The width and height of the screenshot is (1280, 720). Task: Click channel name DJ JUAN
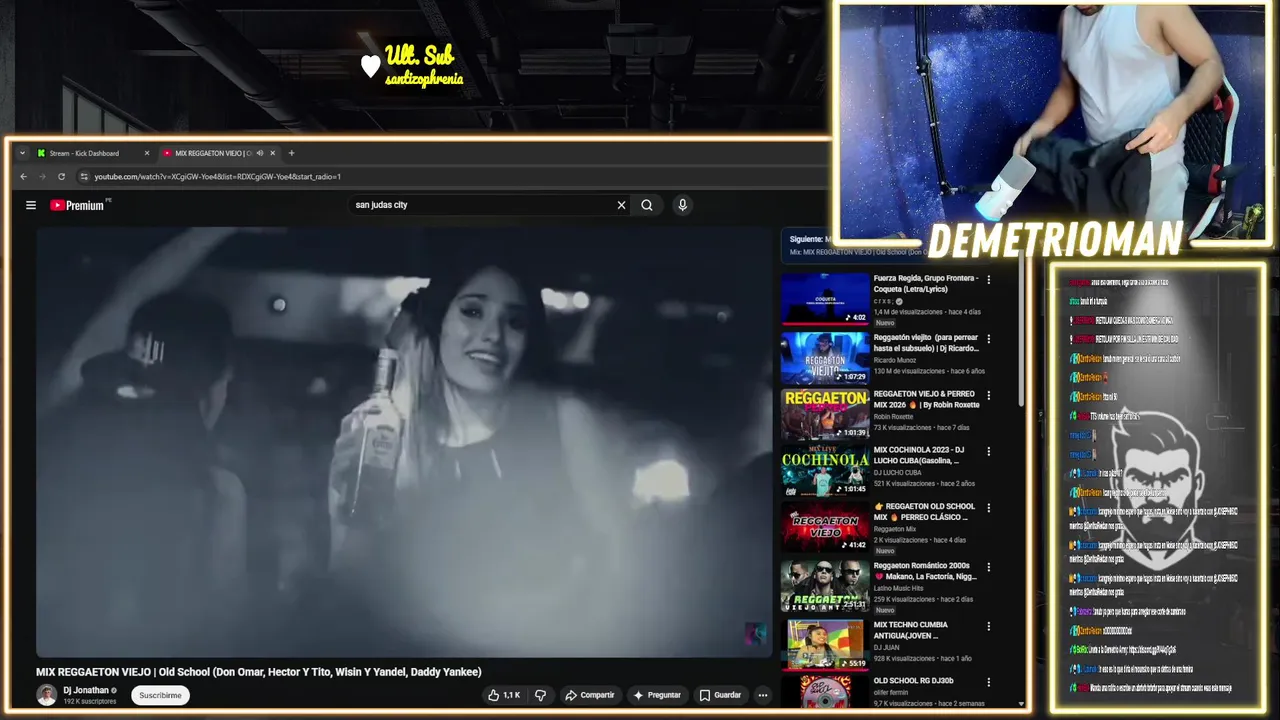(x=886, y=647)
